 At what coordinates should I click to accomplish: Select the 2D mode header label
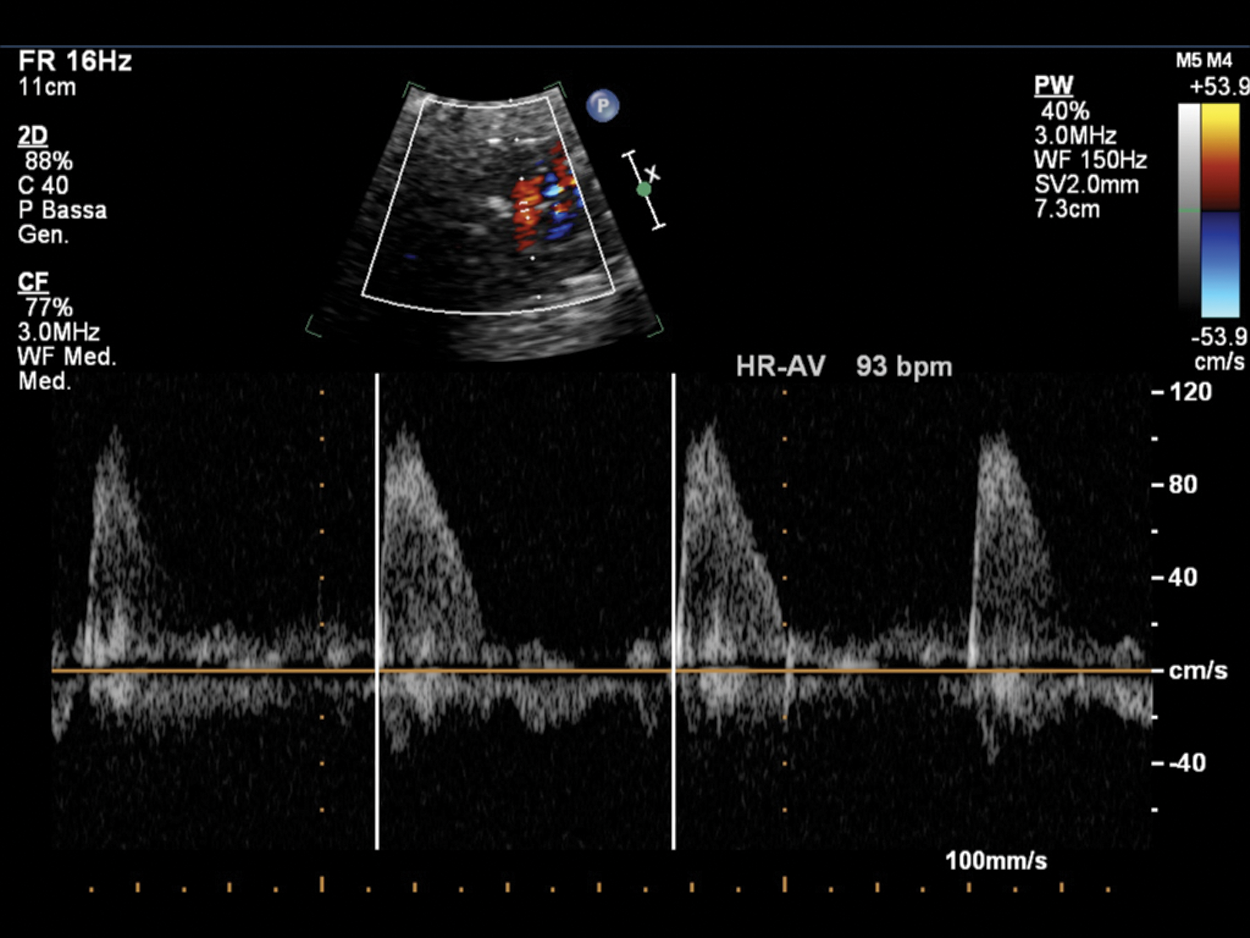pos(32,136)
